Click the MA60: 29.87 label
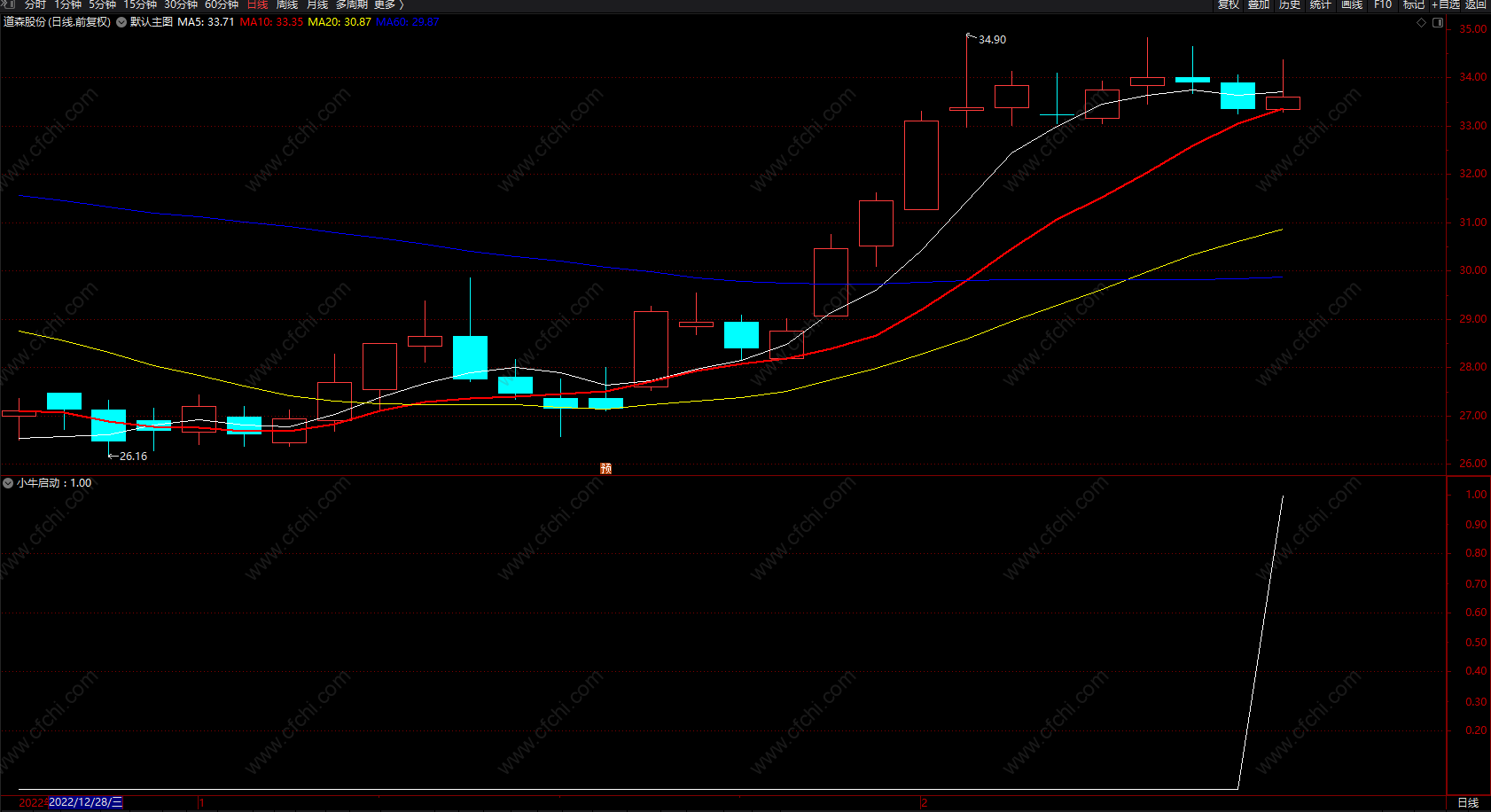 408,22
